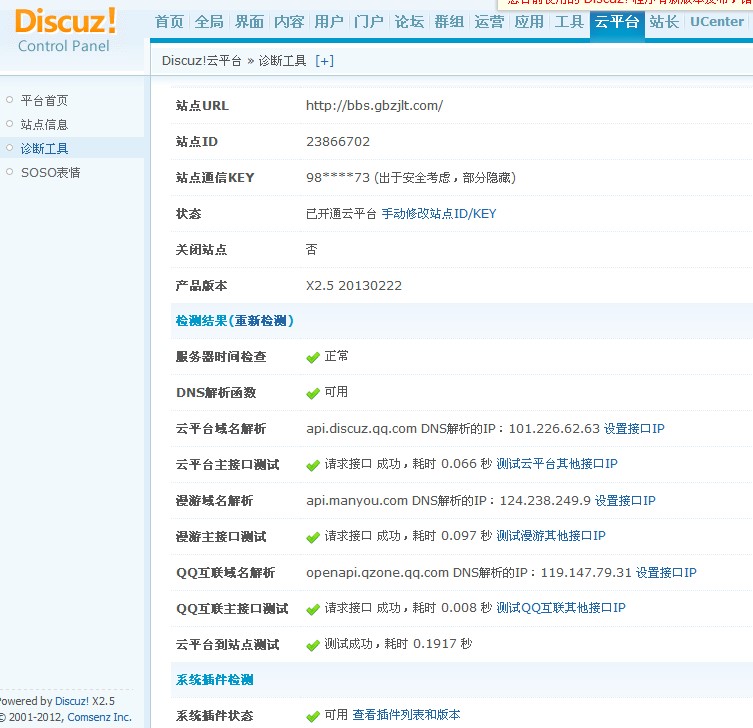The image size is (753, 728).
Task: Select 诊断工具 in sidebar
Action: pyautogui.click(x=44, y=148)
